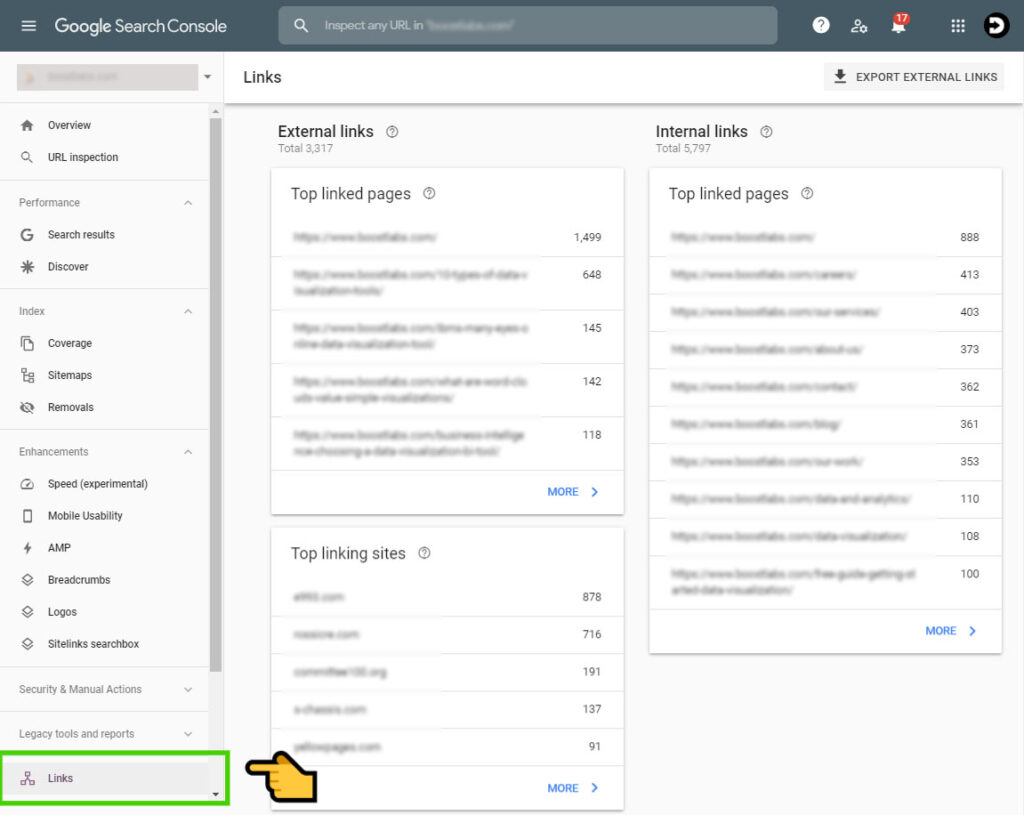This screenshot has width=1024, height=815.
Task: Click the Overview home icon
Action: (27, 125)
